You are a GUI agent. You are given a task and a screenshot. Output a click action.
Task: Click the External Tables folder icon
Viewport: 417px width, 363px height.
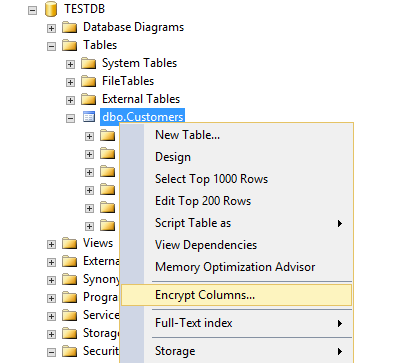click(88, 99)
